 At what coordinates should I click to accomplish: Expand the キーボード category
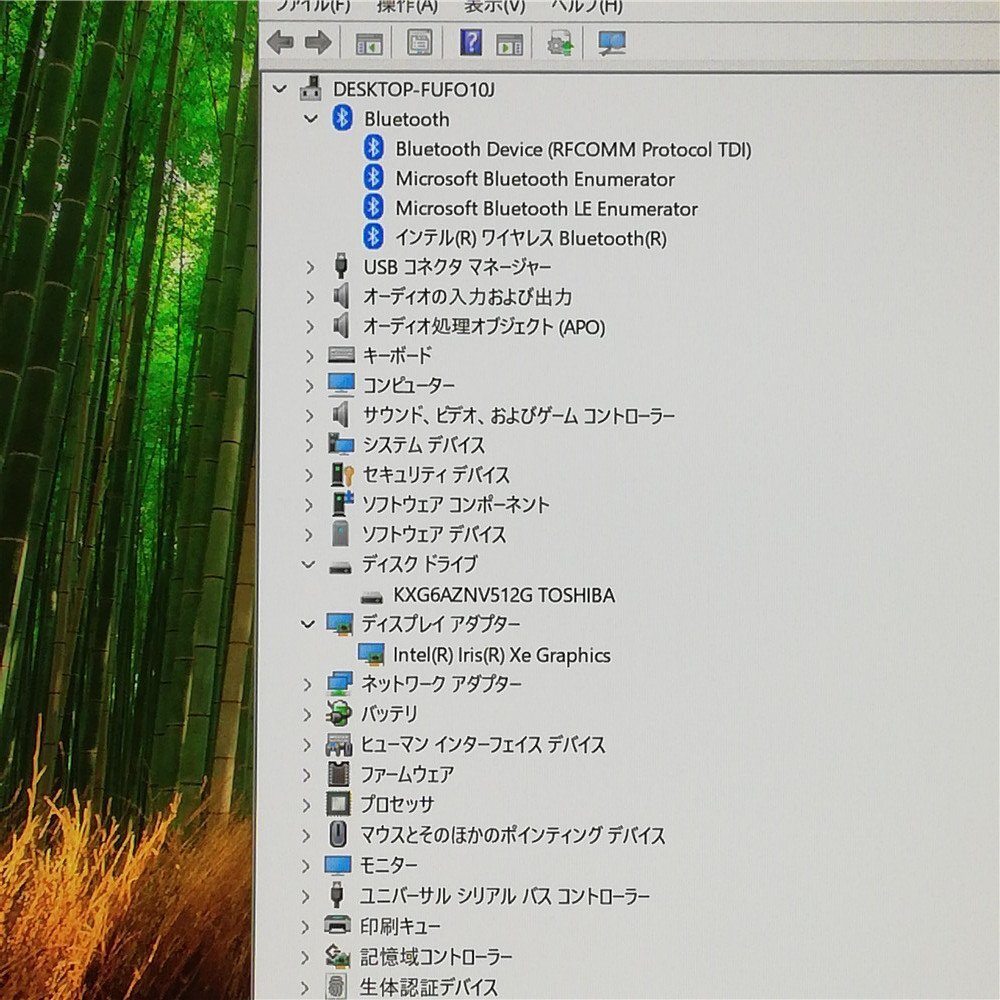(x=309, y=356)
